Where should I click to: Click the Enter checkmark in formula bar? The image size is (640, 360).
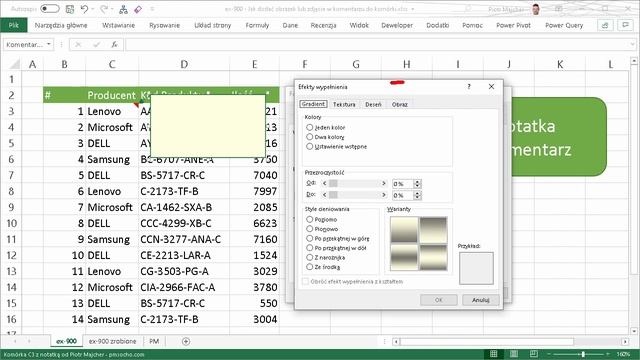pos(96,44)
